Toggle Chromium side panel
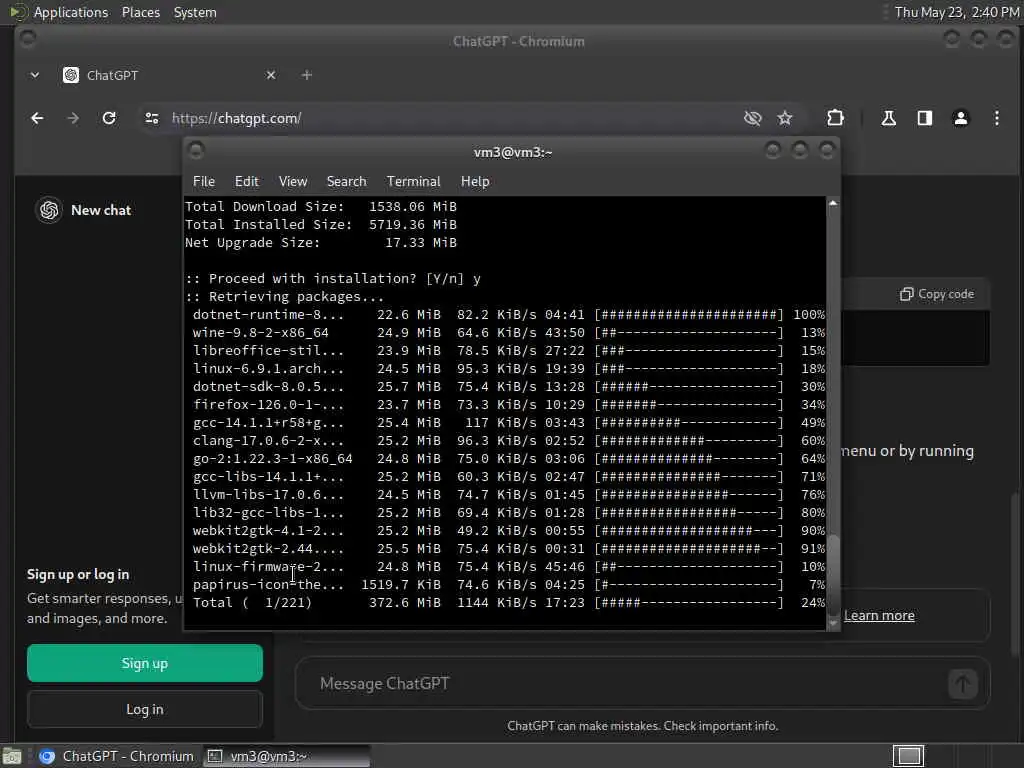Screen dimensions: 1024x768 click(925, 118)
